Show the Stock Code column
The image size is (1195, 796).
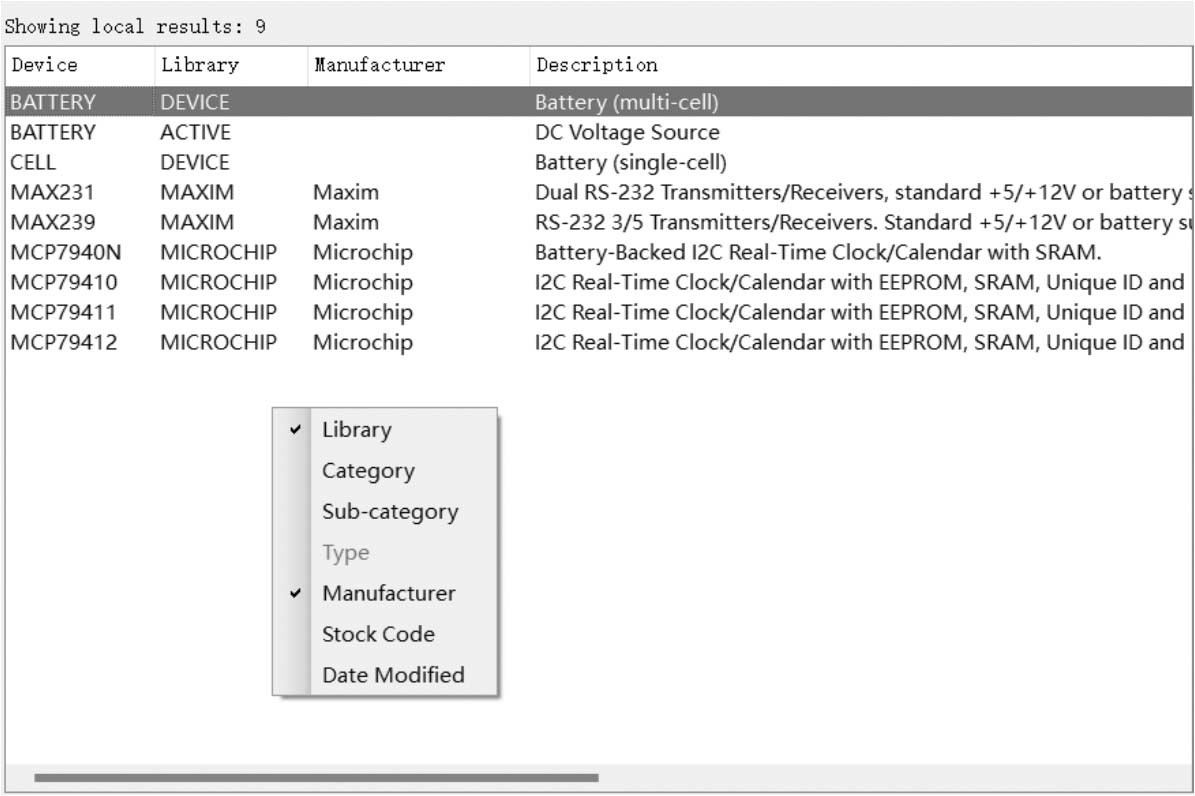tap(377, 634)
